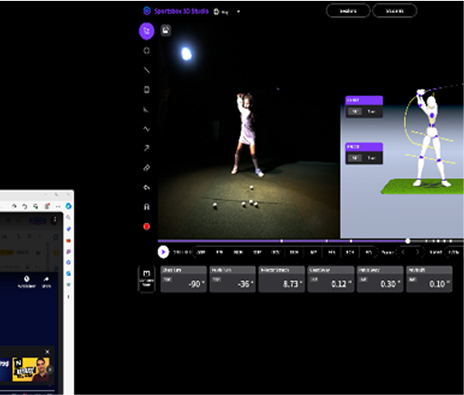
Task: Open position dropdown in the 0.12 tile
Action: (x=314, y=279)
